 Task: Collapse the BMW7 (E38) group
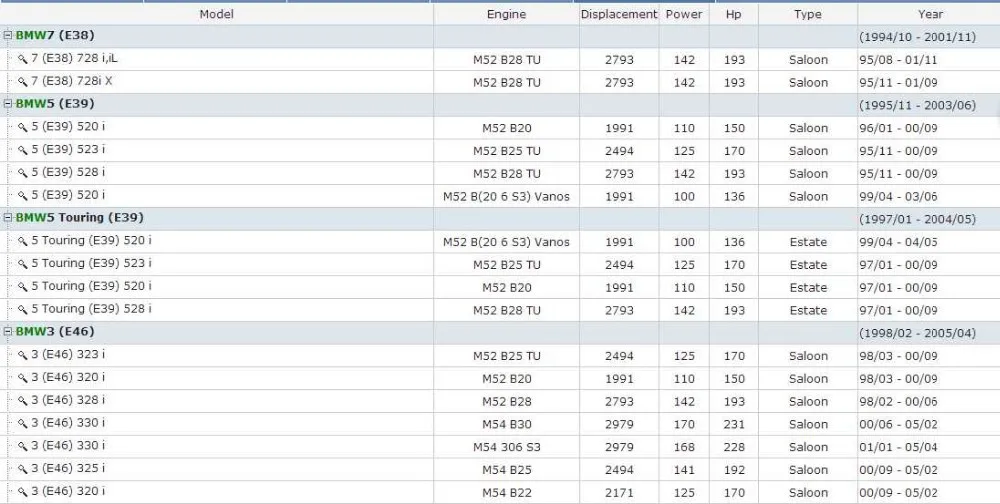[8, 36]
